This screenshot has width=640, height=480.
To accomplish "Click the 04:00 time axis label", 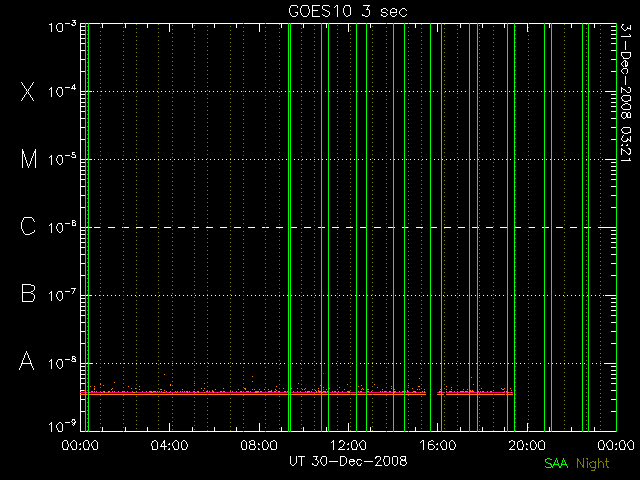I will click(169, 445).
